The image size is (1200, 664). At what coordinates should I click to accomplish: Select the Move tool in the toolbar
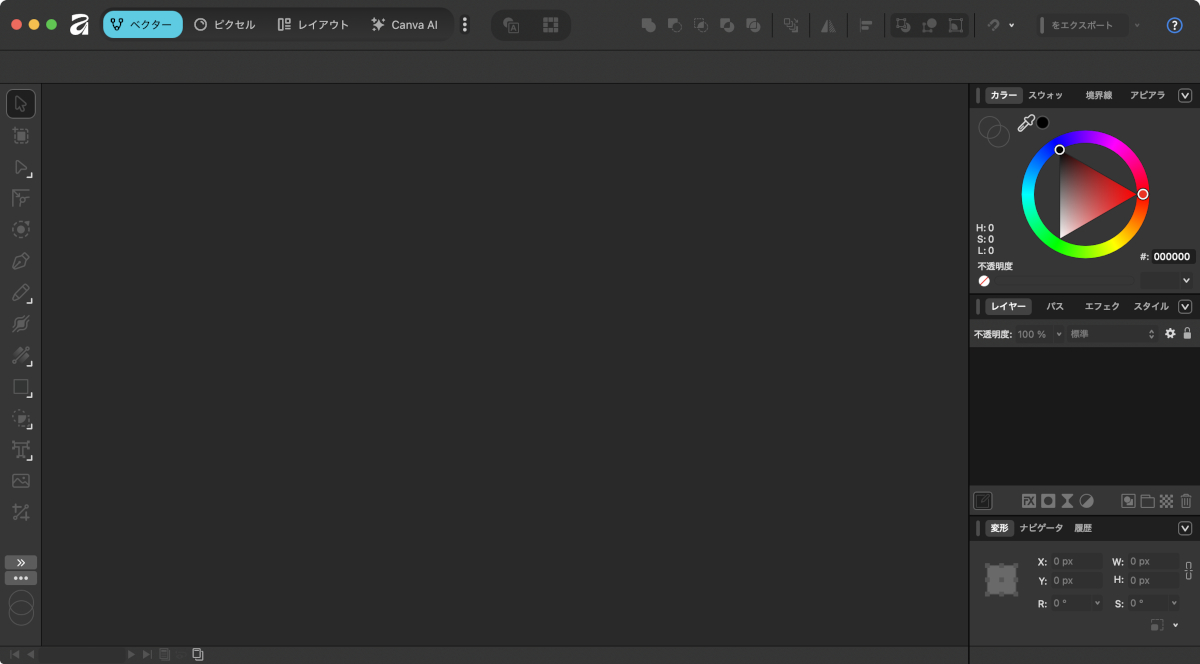(x=21, y=104)
